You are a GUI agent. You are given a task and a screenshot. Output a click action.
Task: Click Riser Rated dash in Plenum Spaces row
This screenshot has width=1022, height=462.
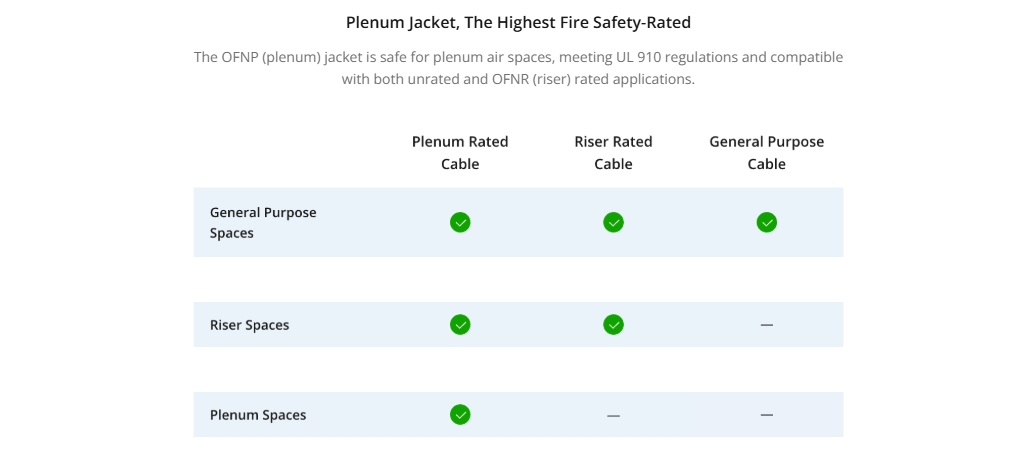tap(613, 415)
